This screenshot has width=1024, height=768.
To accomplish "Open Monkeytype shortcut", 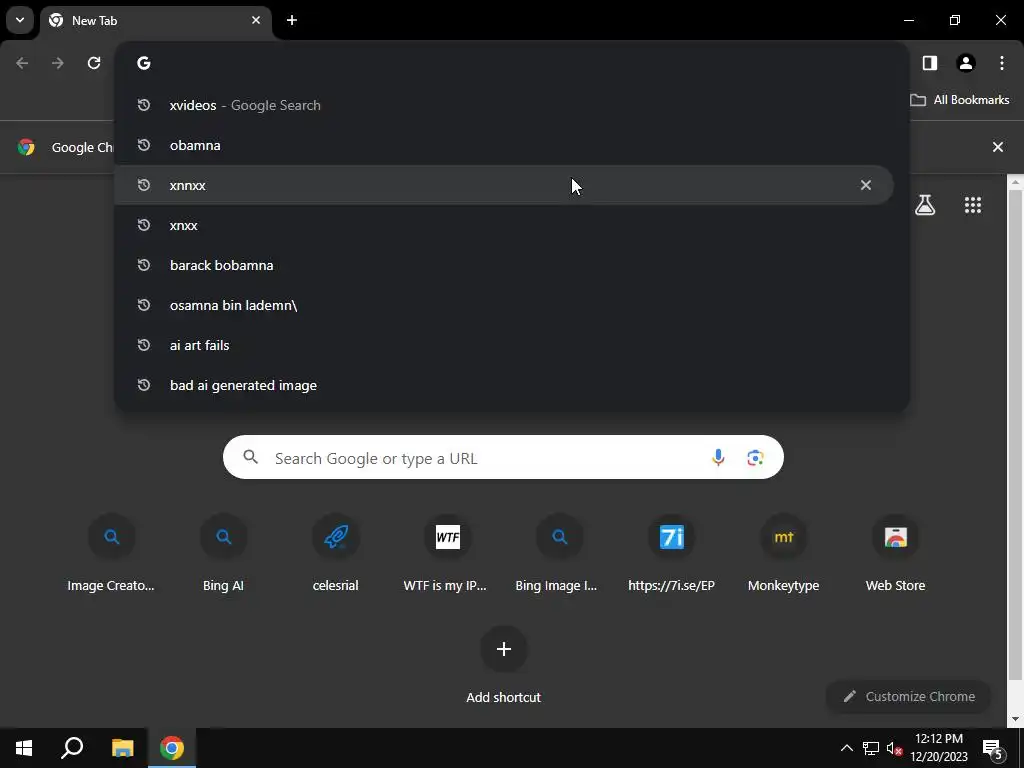I will point(784,554).
